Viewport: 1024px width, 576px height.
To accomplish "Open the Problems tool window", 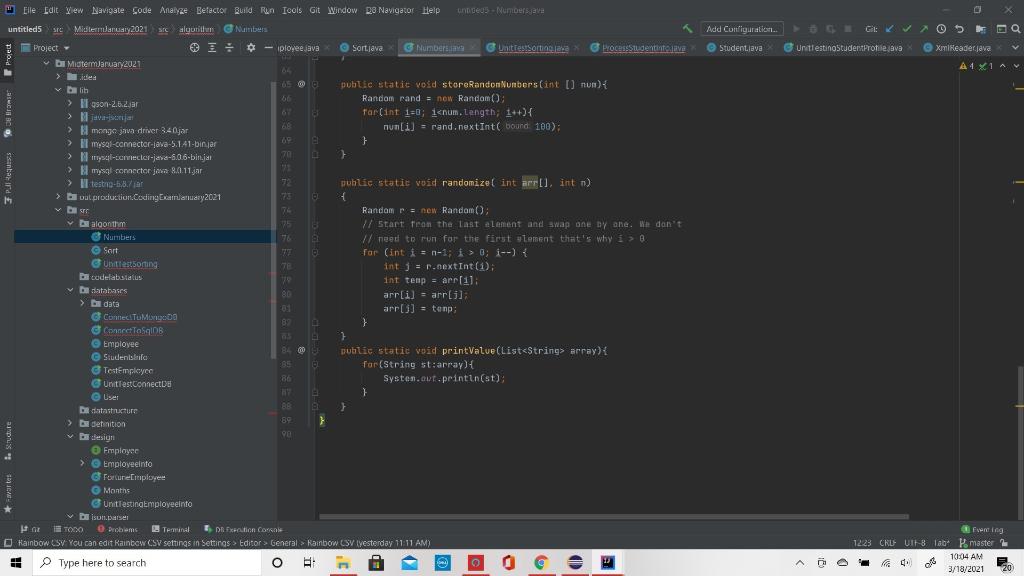I will click(x=122, y=529).
